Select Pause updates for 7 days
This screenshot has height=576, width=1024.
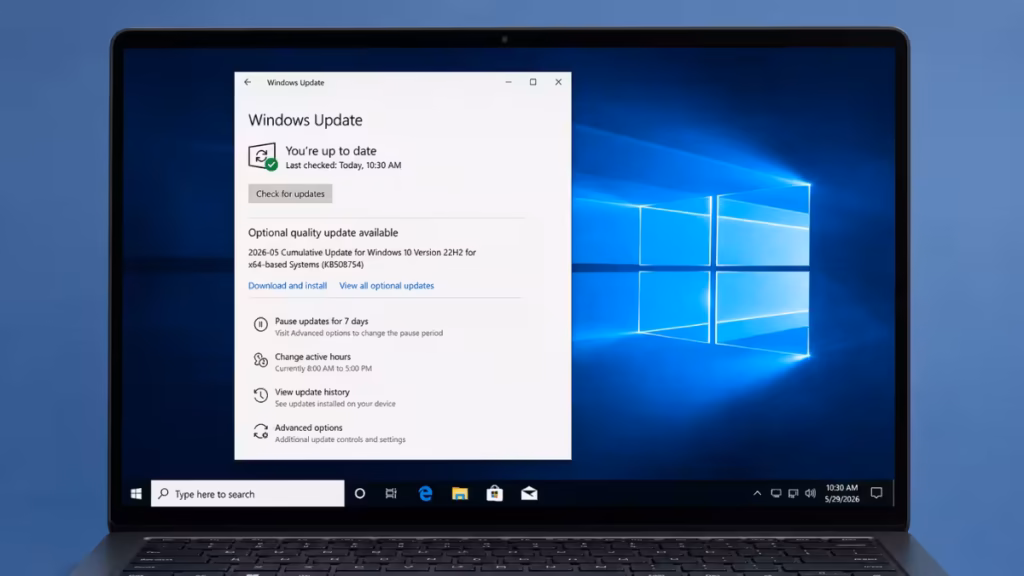pos(321,321)
